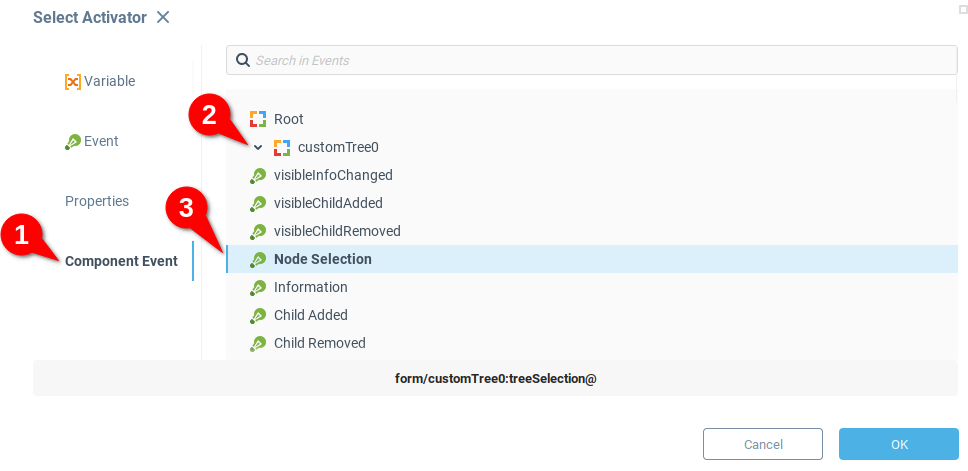Click the Event tab icon

click(x=72, y=142)
